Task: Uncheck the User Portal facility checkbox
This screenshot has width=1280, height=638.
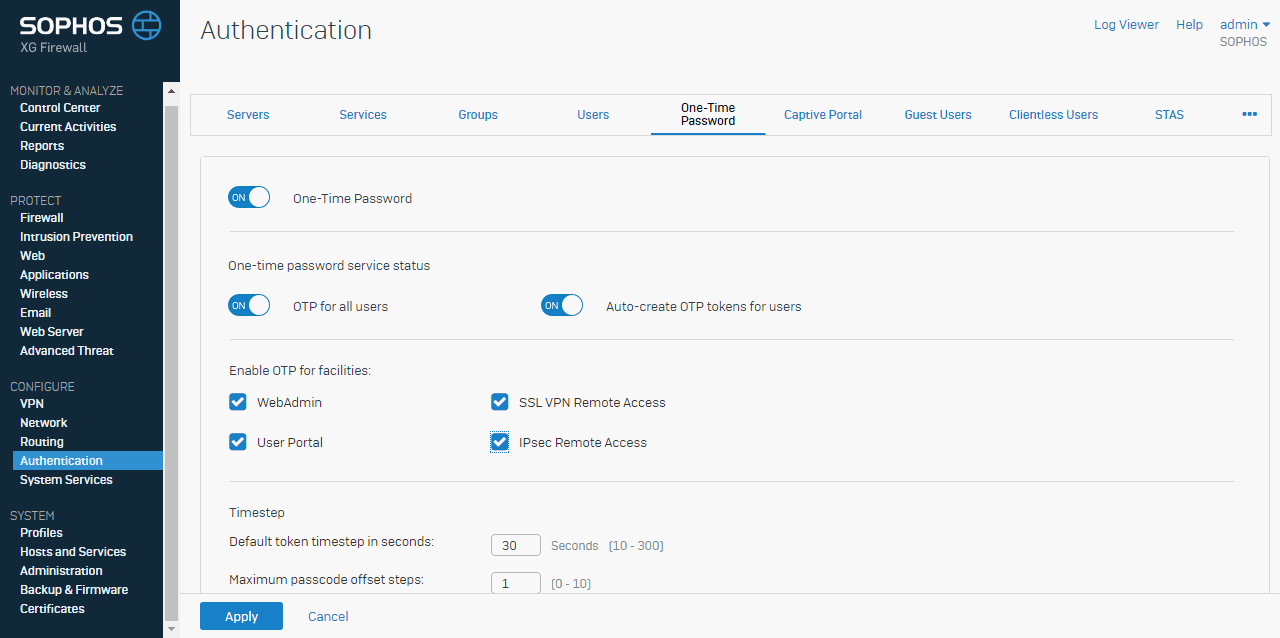Action: click(x=238, y=442)
